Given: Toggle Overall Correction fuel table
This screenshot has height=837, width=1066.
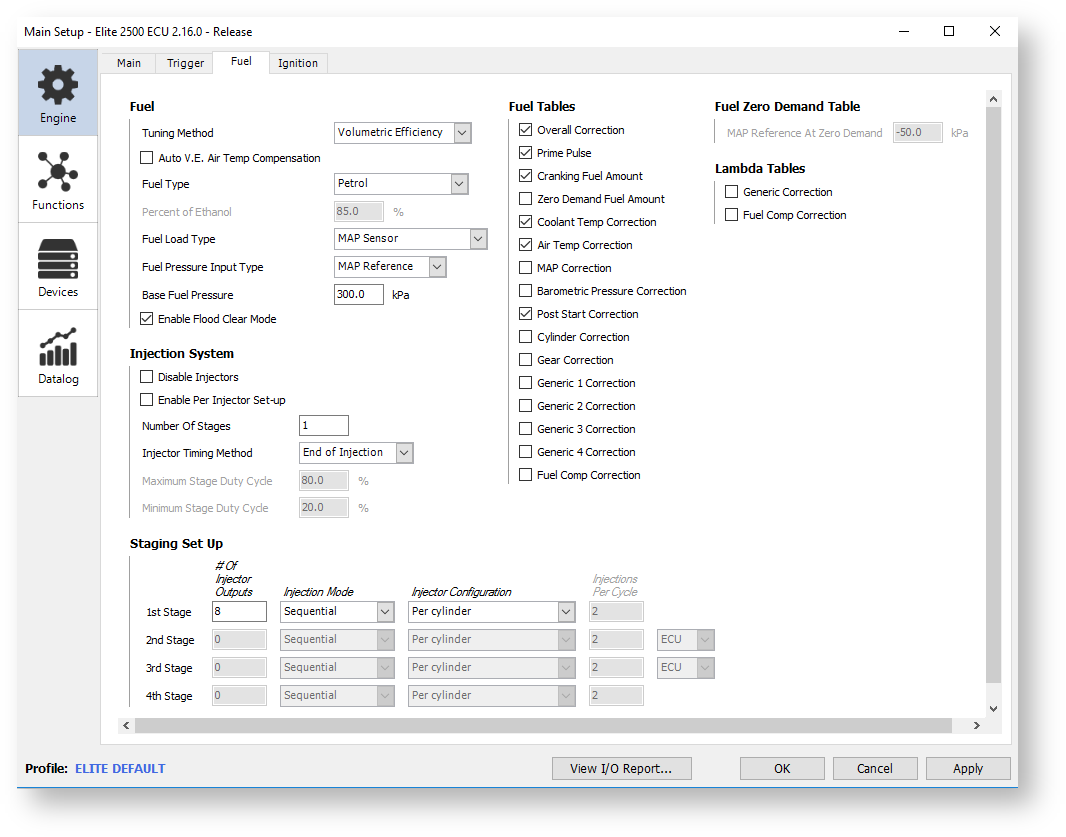Looking at the screenshot, I should pos(526,130).
